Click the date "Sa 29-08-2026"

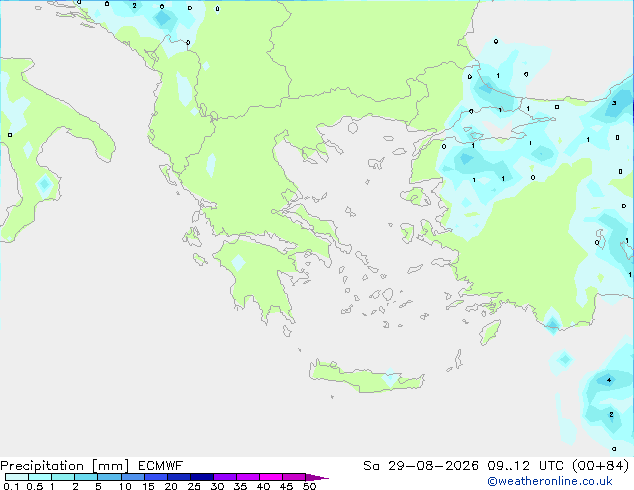coord(421,466)
